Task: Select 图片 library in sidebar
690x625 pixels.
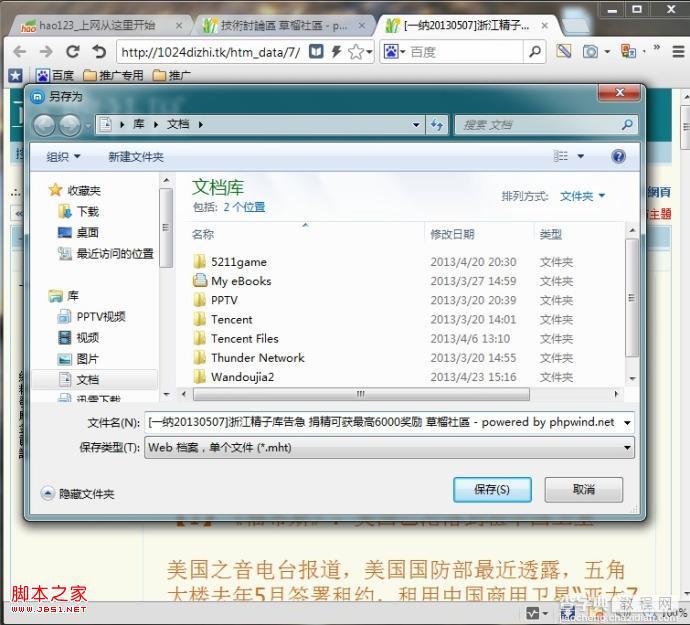Action: click(79, 359)
